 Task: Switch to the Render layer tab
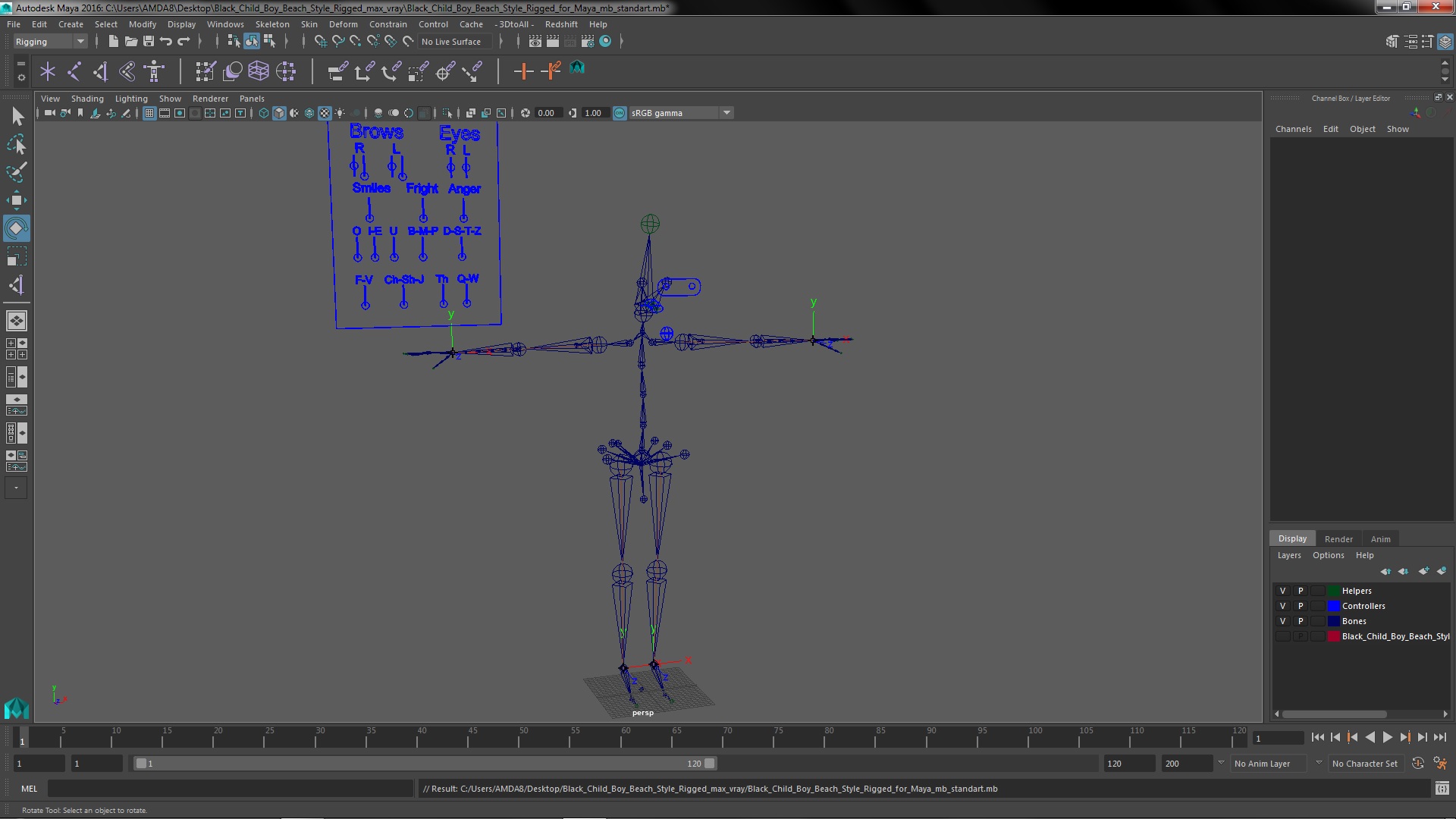(1338, 539)
